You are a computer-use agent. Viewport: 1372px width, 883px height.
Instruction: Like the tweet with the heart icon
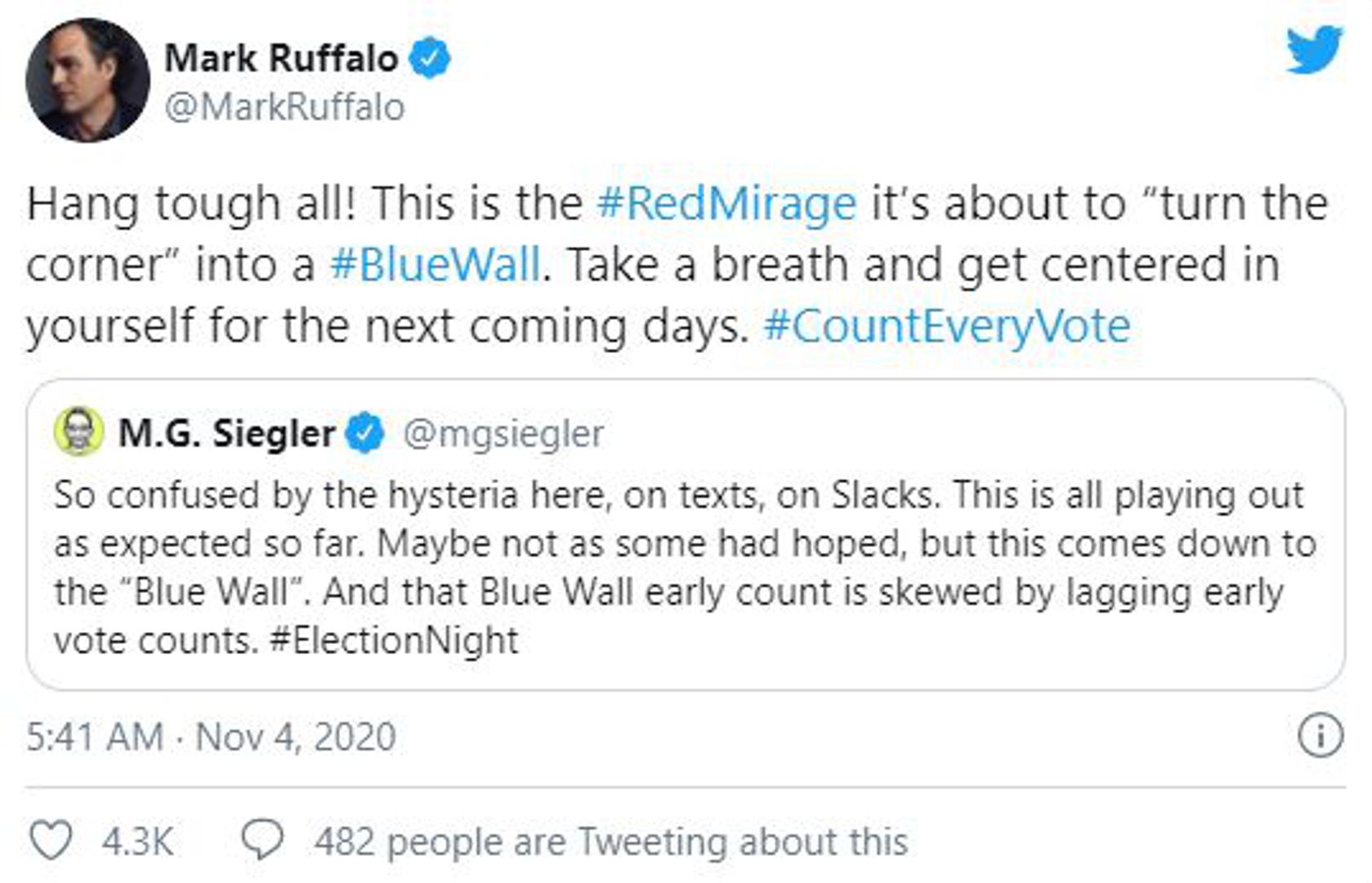tap(51, 840)
